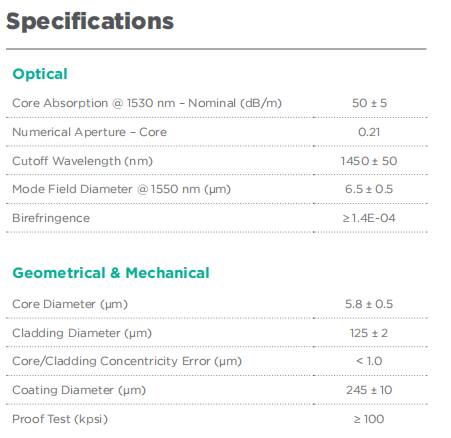
Task: Select the Birefringence row label
Action: point(51,218)
